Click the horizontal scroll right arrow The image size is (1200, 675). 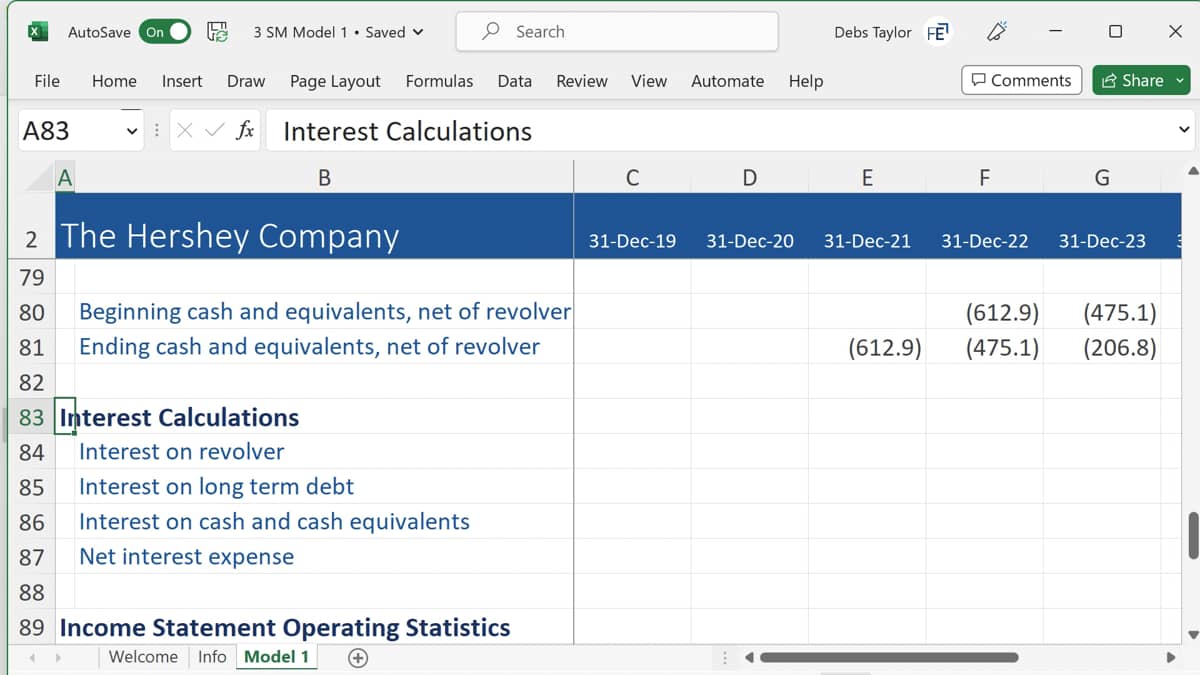(x=1171, y=657)
